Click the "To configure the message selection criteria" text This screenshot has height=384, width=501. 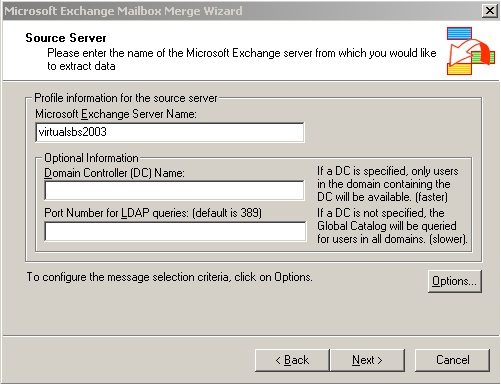point(169,277)
